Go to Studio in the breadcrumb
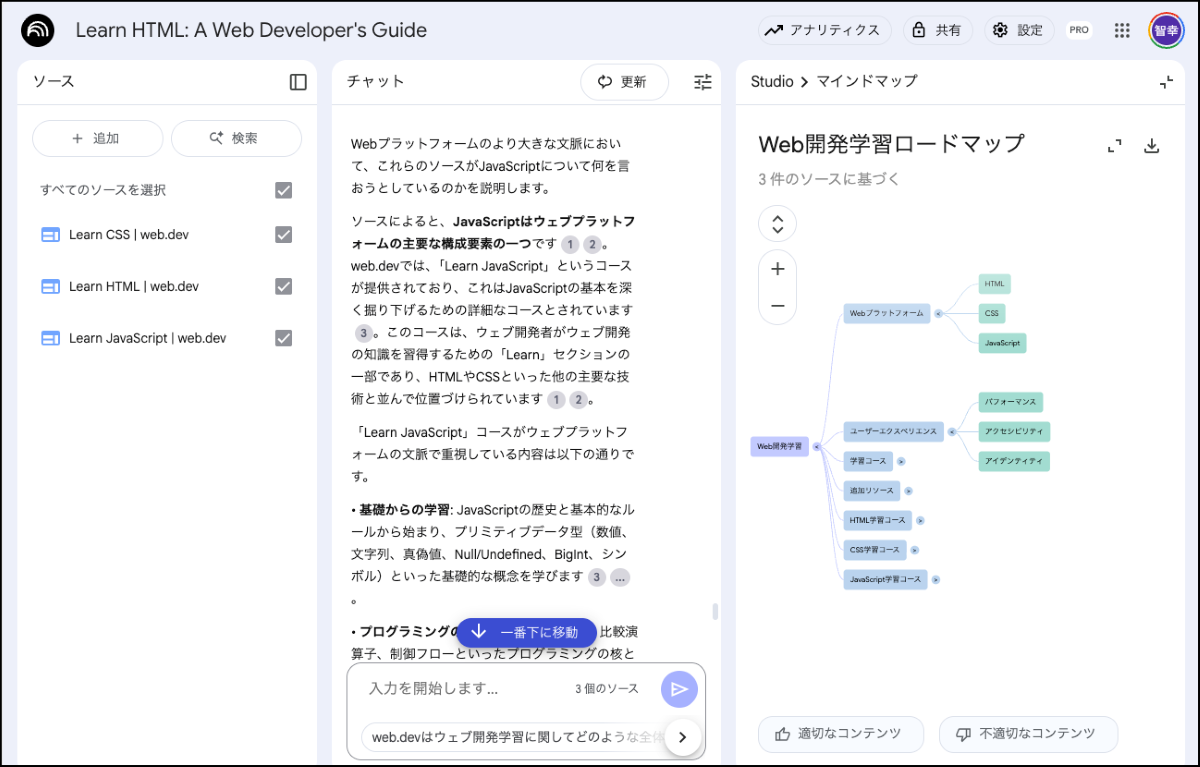 pos(771,81)
